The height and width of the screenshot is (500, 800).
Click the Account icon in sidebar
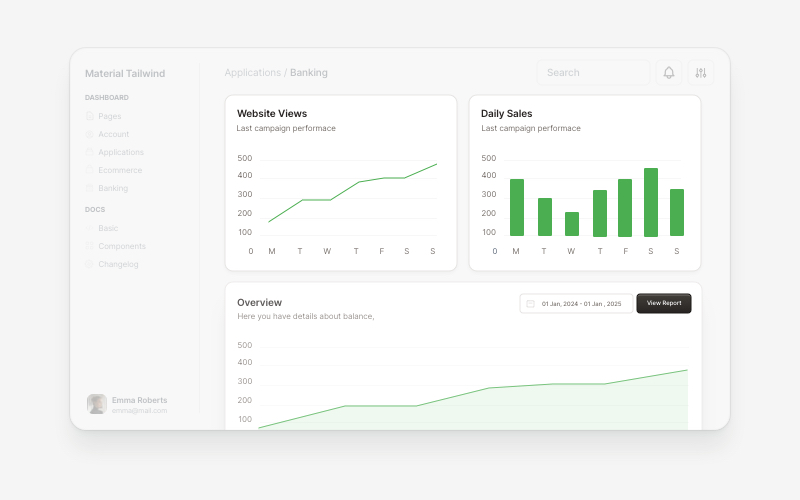pos(90,134)
